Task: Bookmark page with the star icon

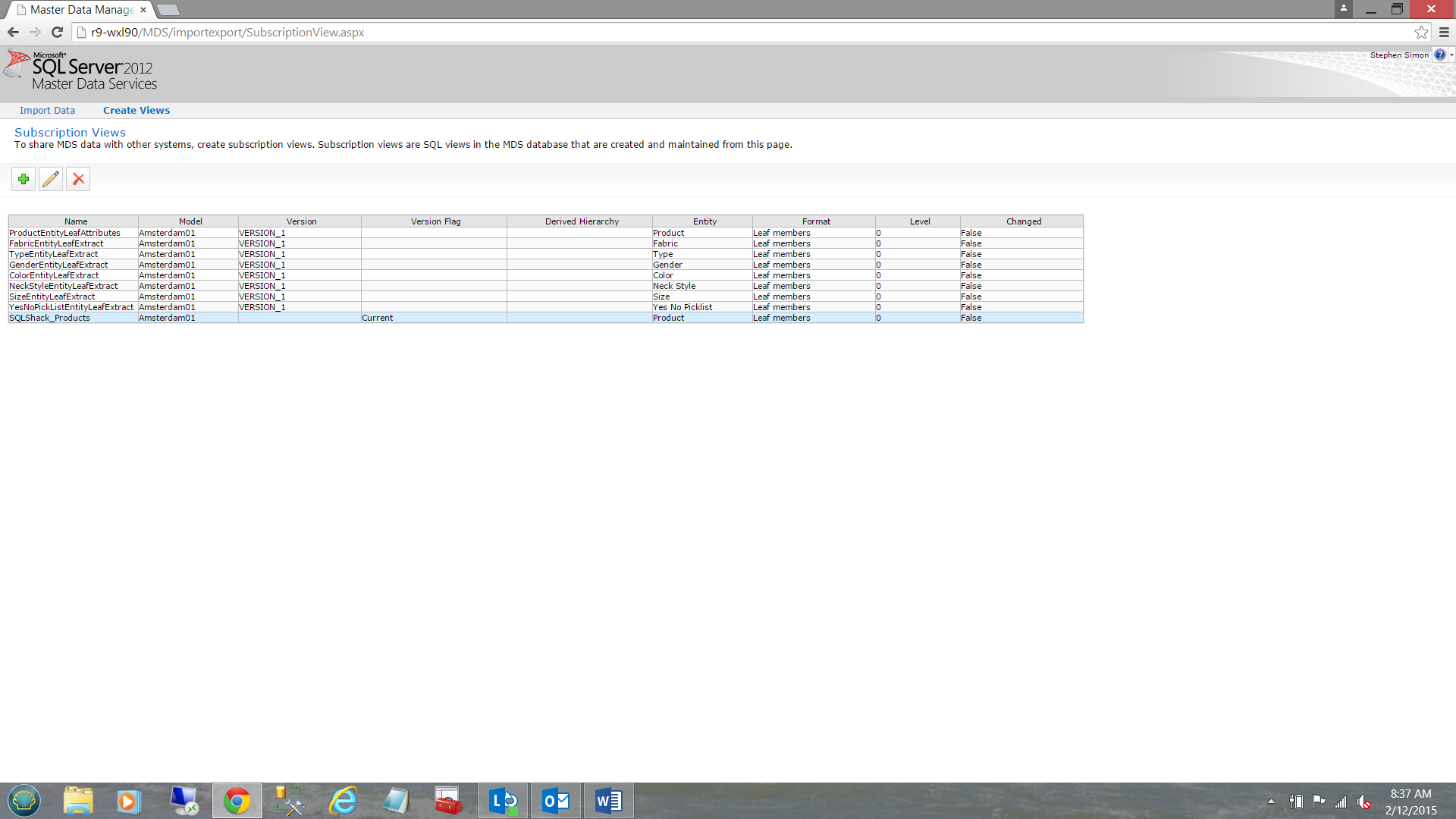Action: point(1421,33)
